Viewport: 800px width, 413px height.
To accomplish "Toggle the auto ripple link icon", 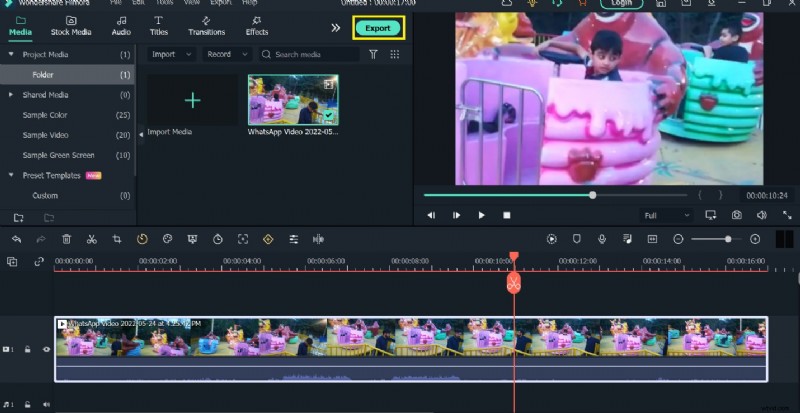I will coord(39,262).
